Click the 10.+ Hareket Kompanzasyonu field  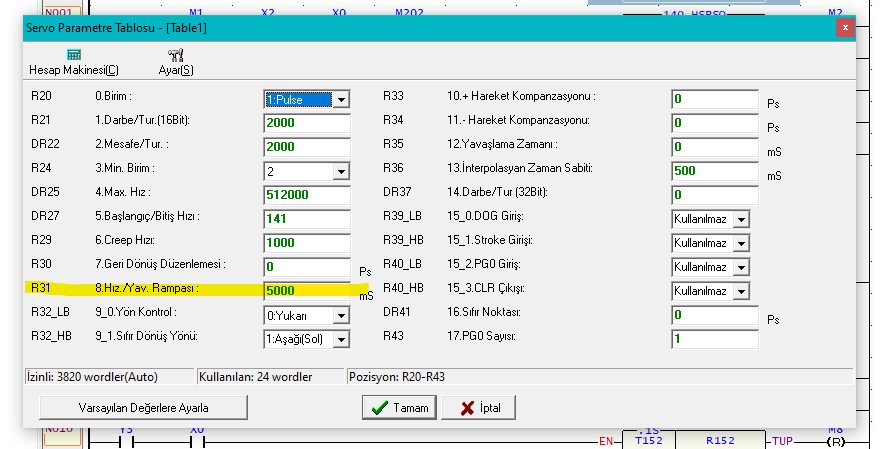[715, 99]
